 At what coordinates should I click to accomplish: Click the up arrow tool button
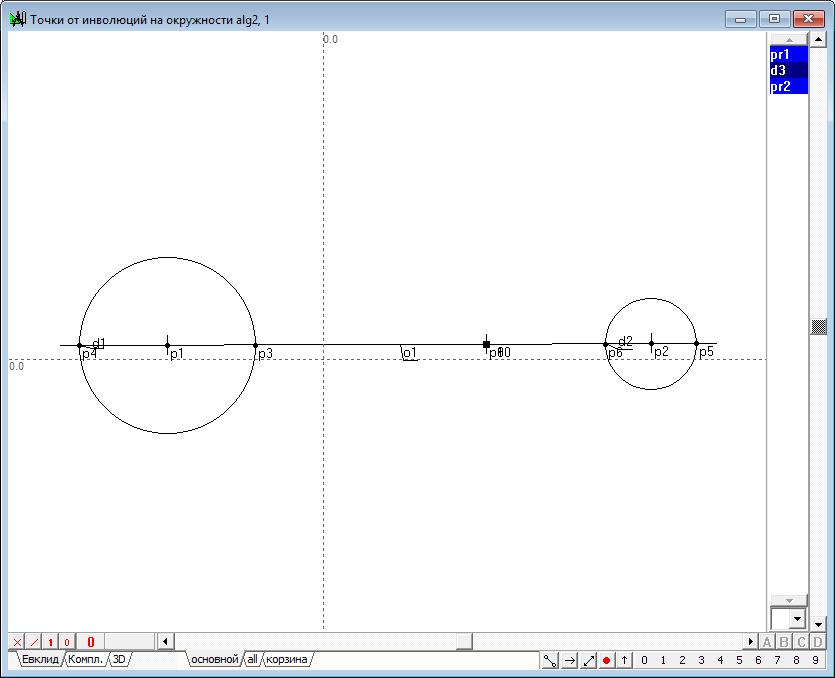click(624, 660)
